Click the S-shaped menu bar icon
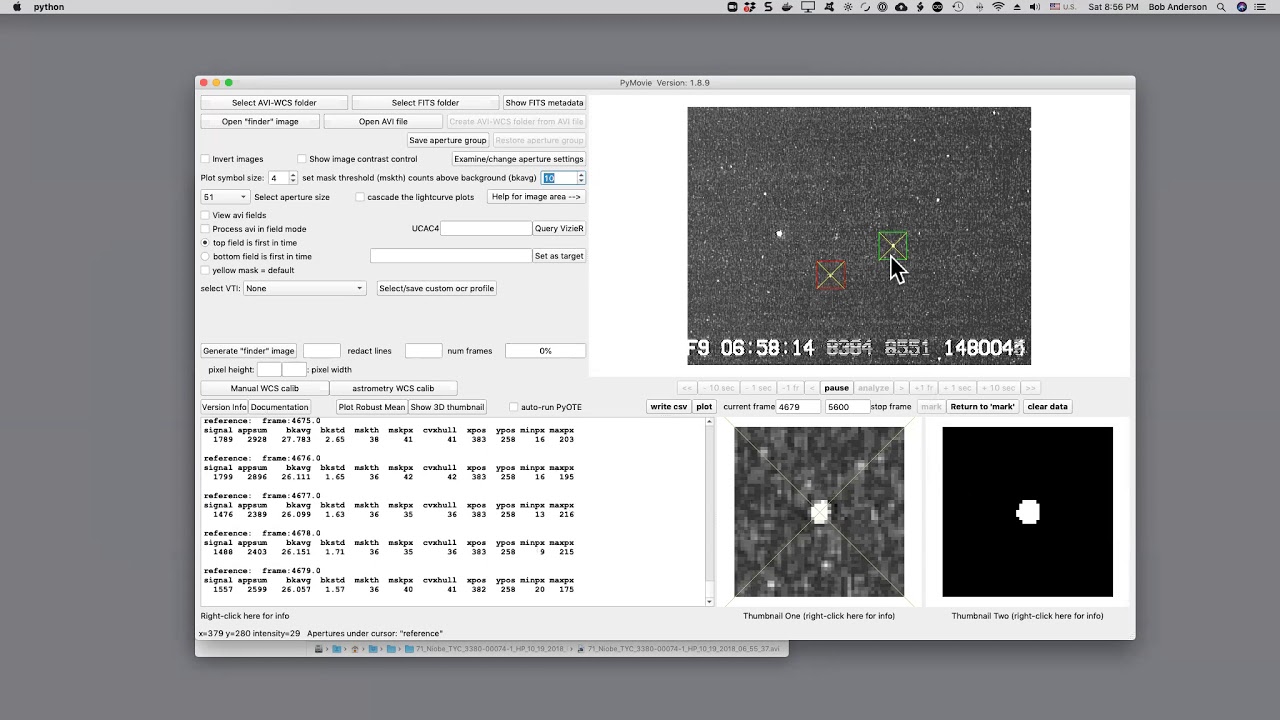This screenshot has width=1280, height=720. [769, 7]
